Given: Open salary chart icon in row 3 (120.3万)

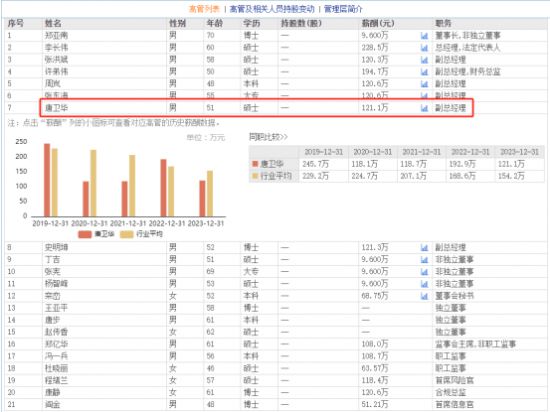Looking at the screenshot, I should click(x=424, y=60).
